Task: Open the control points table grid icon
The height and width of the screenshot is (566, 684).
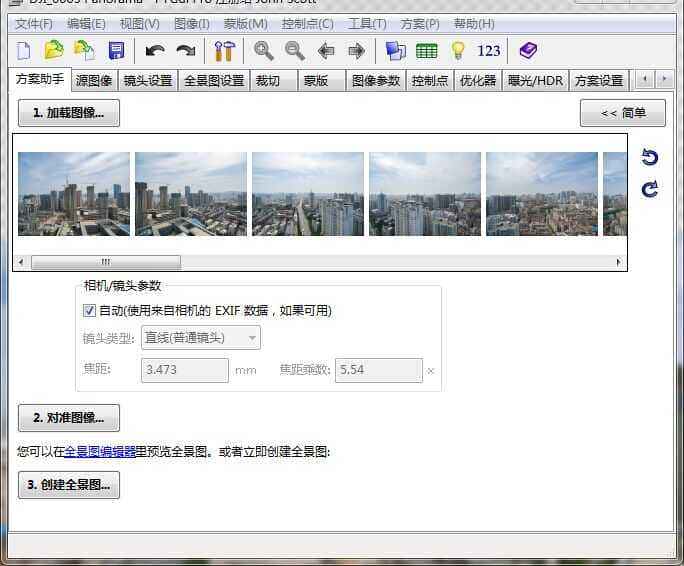Action: tap(427, 50)
